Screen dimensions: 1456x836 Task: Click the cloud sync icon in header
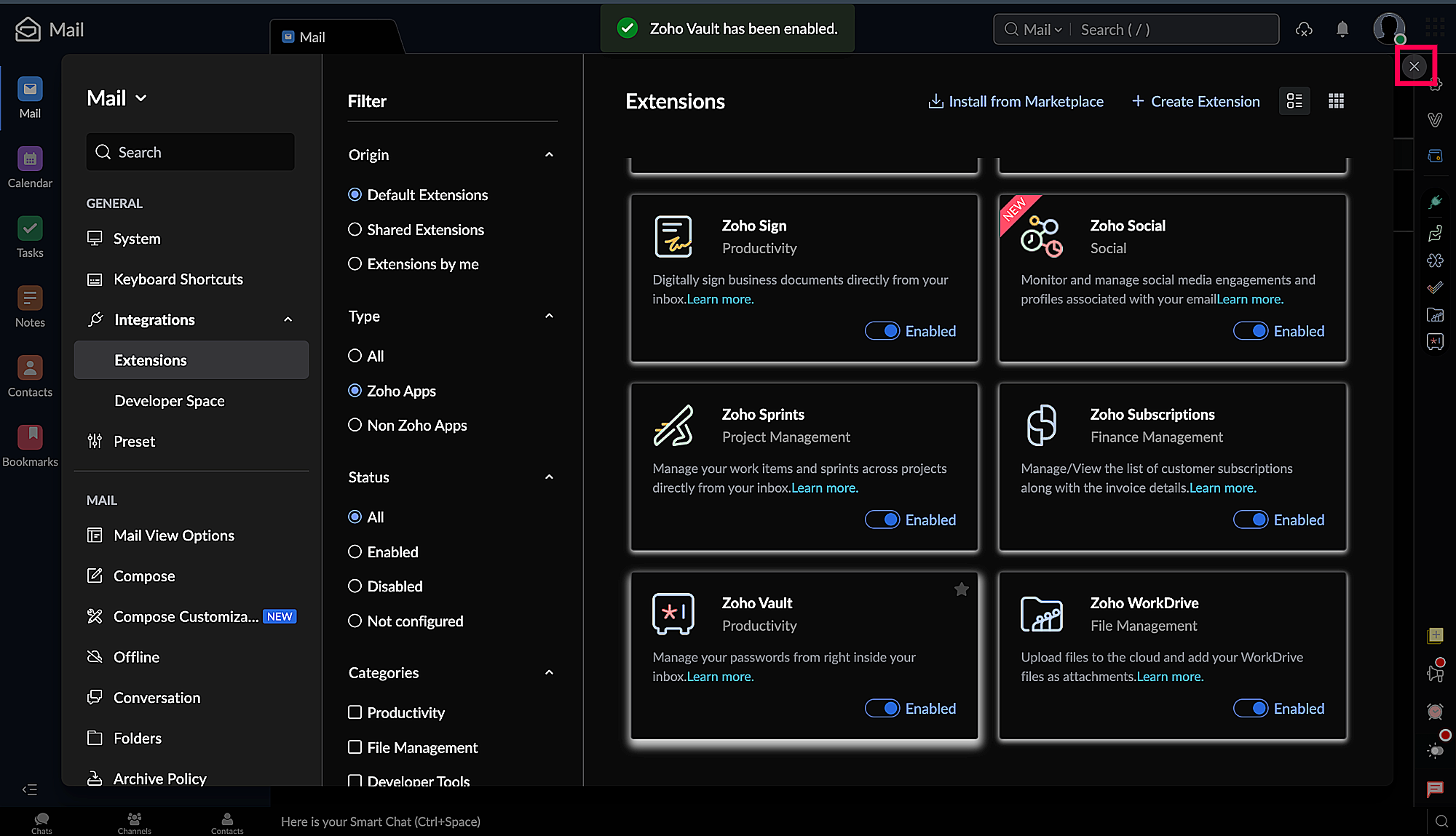coord(1304,29)
